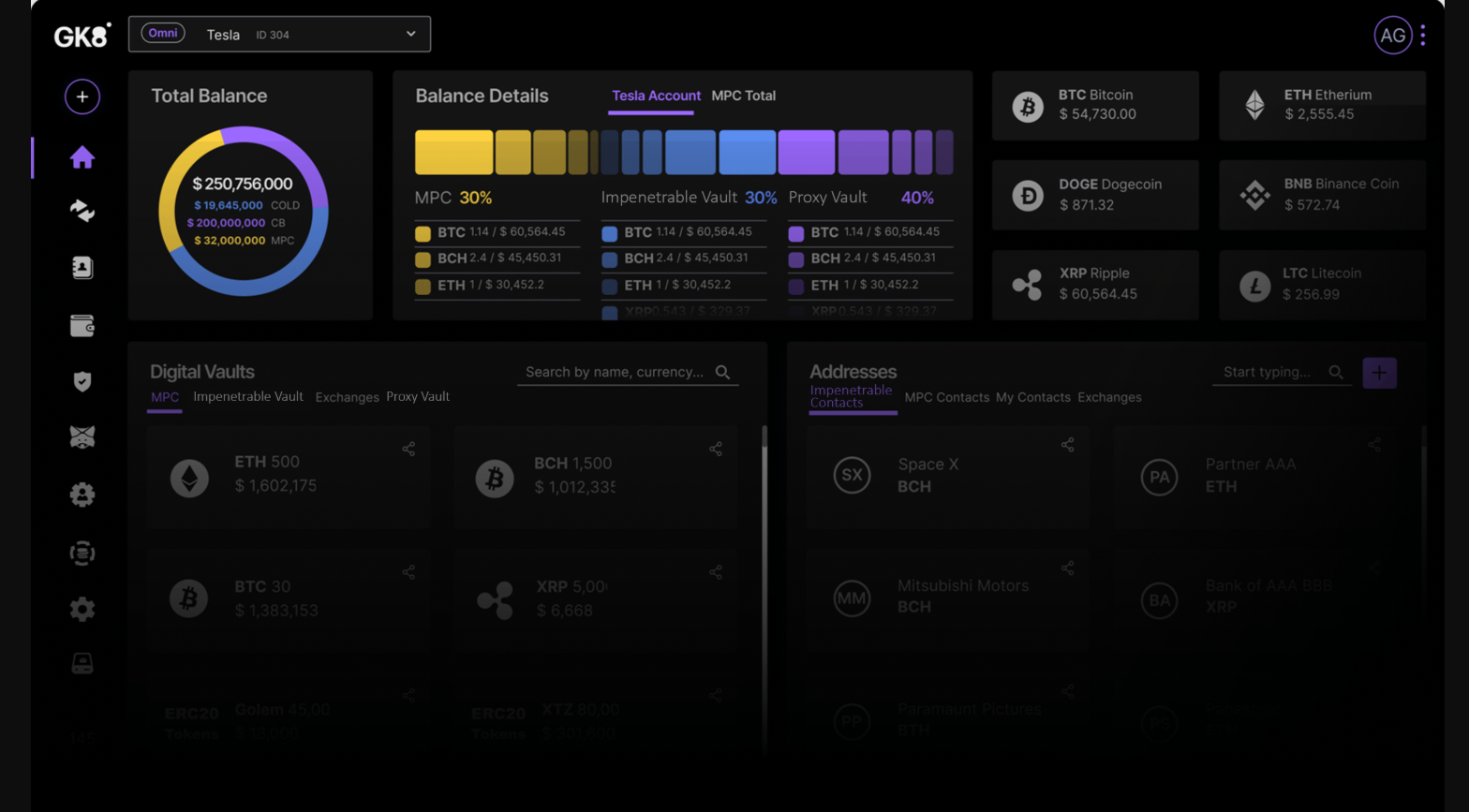
Task: Click the GK8 logo
Action: (x=82, y=36)
